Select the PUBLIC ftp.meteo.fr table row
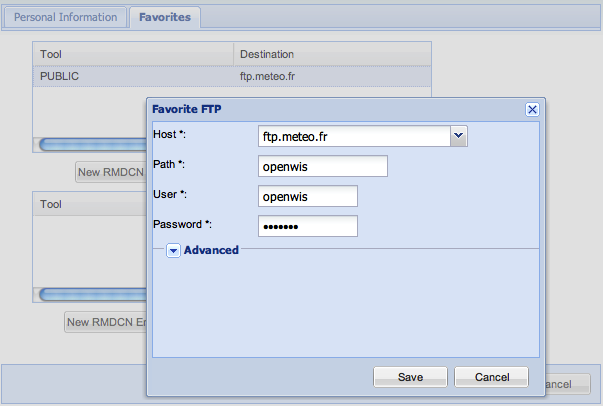 click(x=232, y=76)
